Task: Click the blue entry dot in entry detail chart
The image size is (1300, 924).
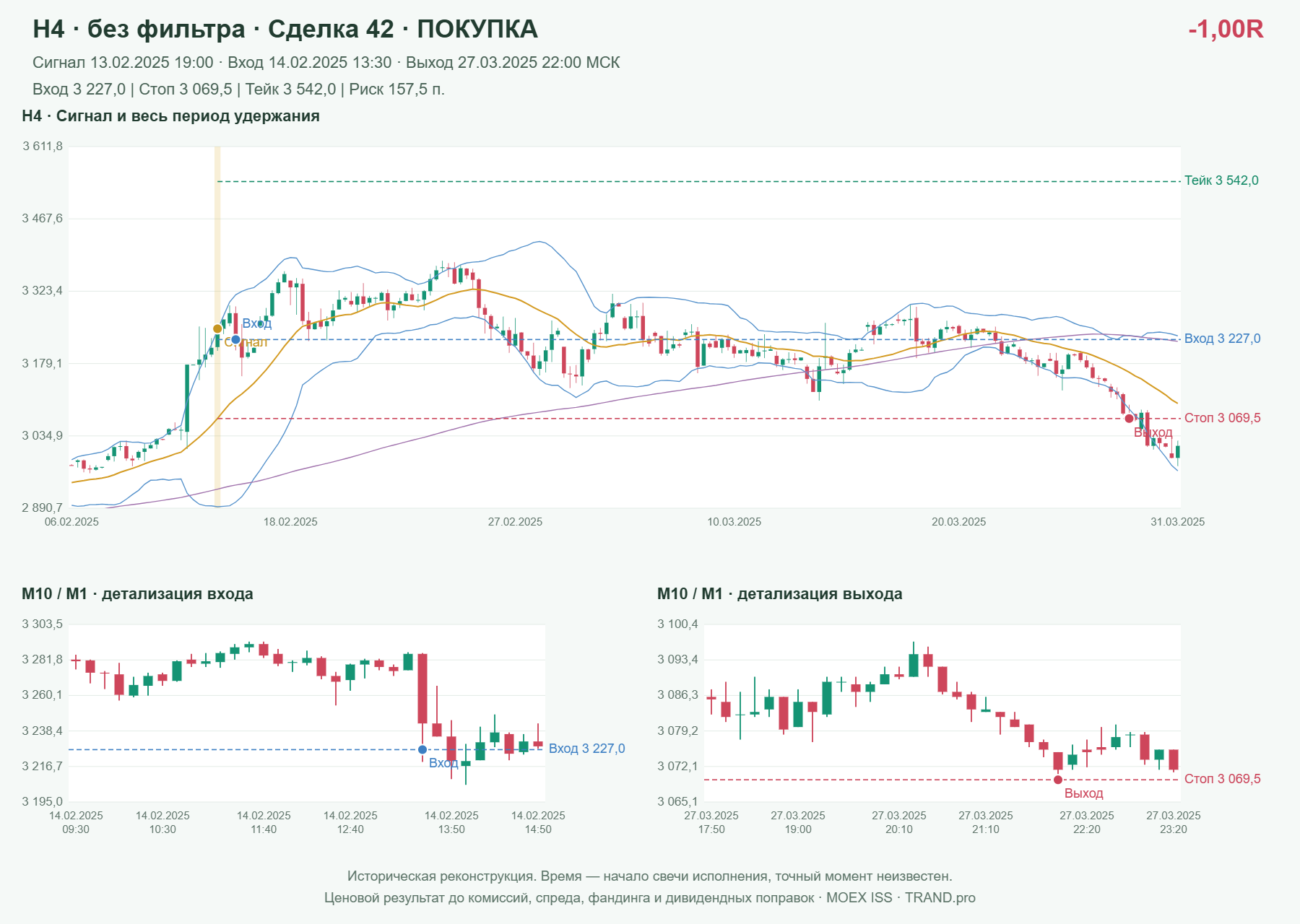Action: click(x=422, y=750)
